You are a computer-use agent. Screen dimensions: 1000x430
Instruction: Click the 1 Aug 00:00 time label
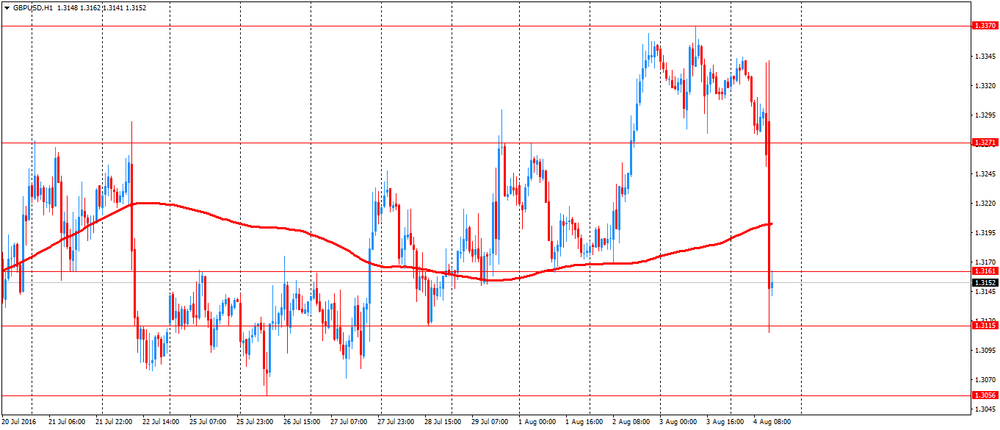click(539, 422)
